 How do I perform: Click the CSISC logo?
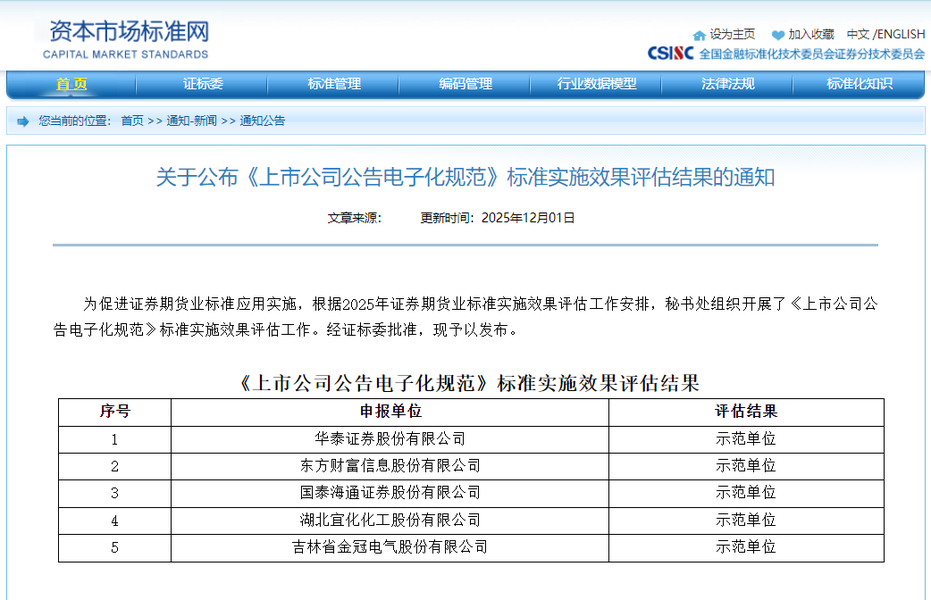(x=670, y=53)
